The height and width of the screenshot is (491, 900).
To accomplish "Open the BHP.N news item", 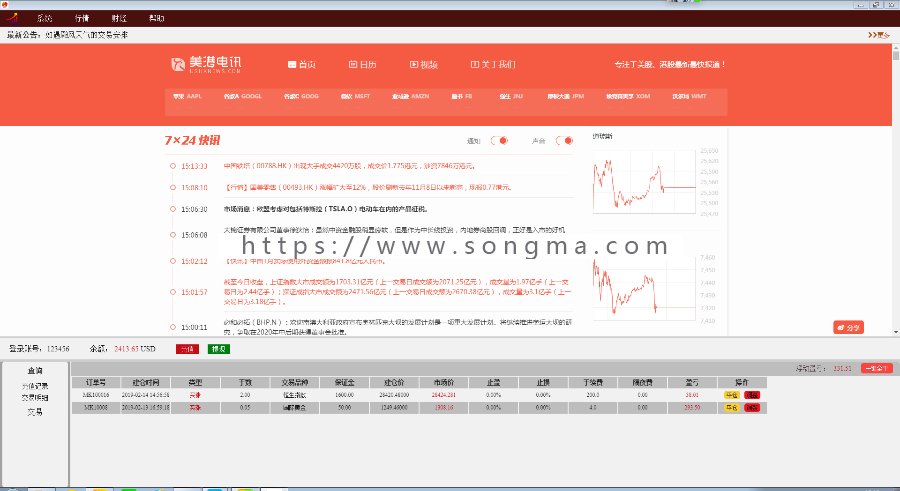I will tap(397, 327).
